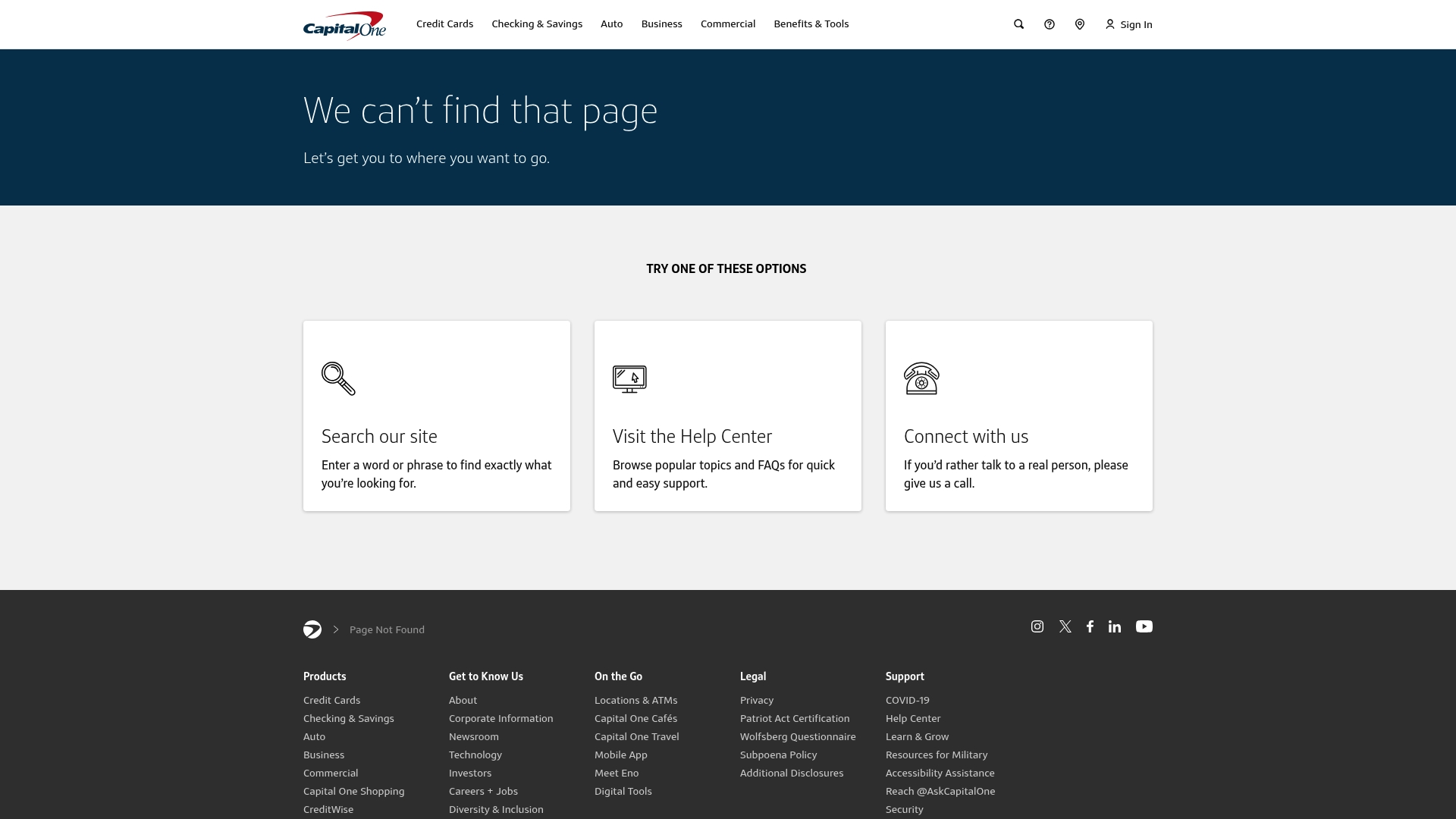Open the footer Commercial link under Products

[x=331, y=773]
